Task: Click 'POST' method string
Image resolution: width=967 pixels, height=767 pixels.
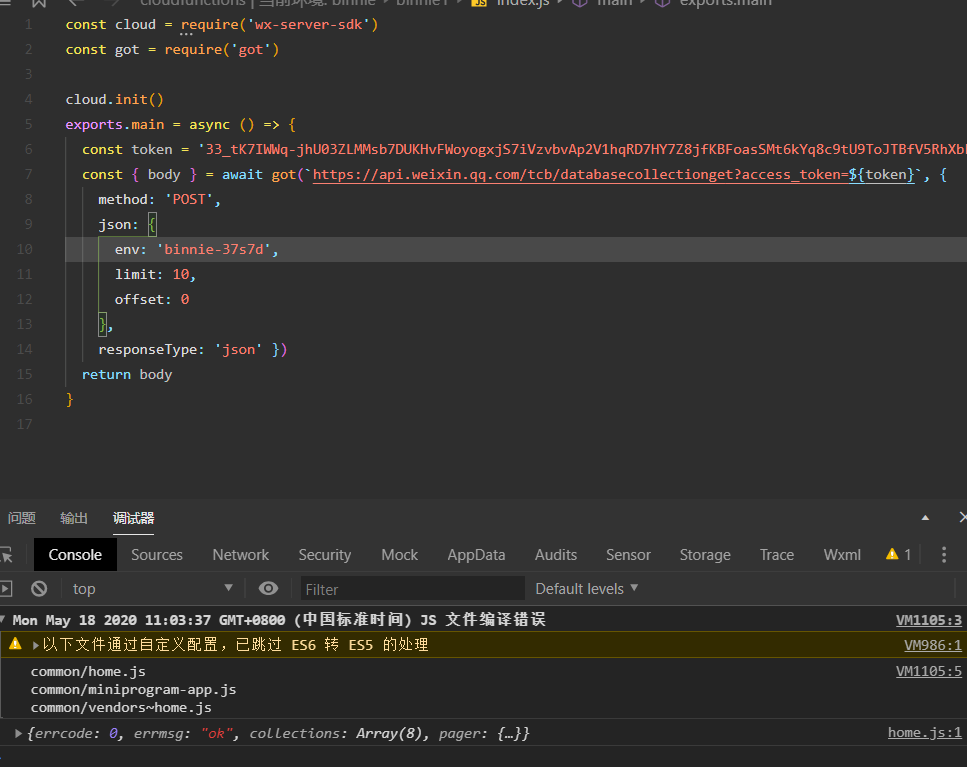Action: [189, 199]
